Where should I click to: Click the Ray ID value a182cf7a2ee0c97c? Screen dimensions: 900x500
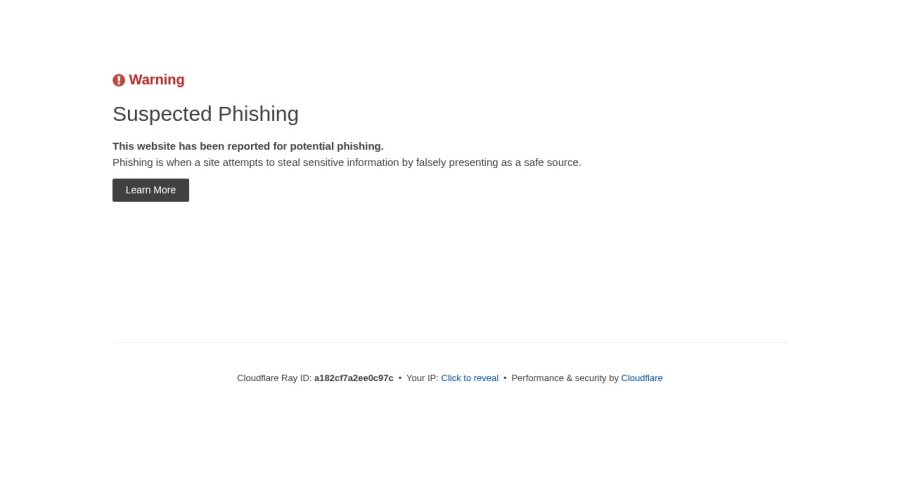pyautogui.click(x=354, y=378)
